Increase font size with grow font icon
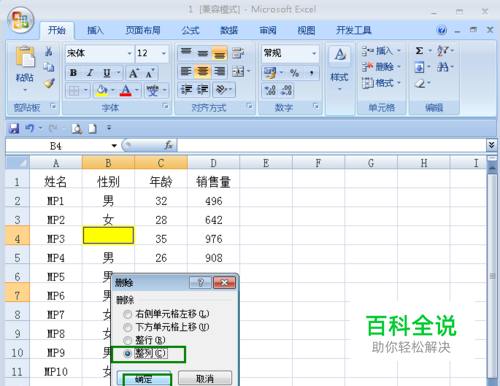 [x=134, y=73]
